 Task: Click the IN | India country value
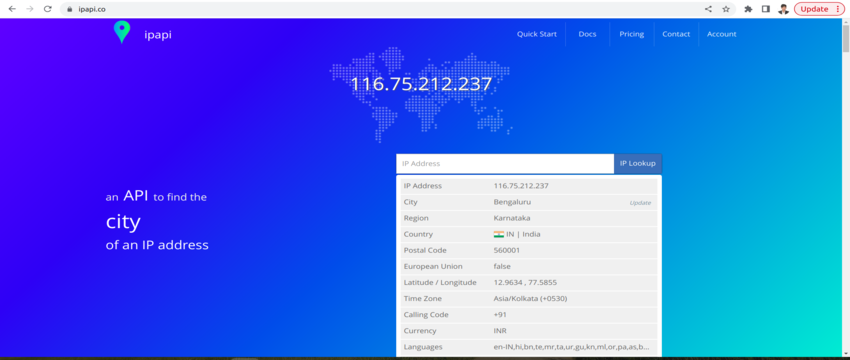(x=523, y=234)
